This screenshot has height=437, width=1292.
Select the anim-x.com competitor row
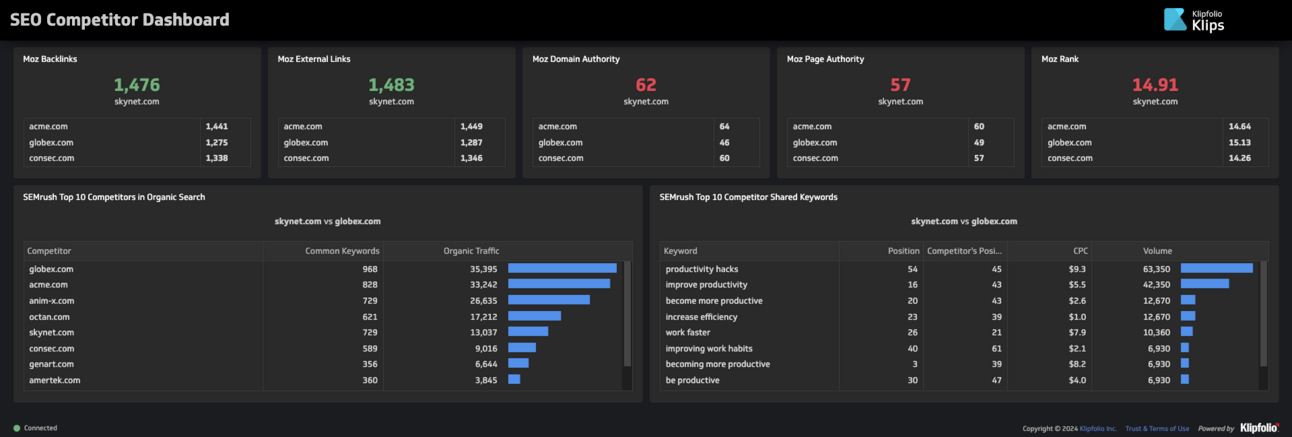coord(324,300)
